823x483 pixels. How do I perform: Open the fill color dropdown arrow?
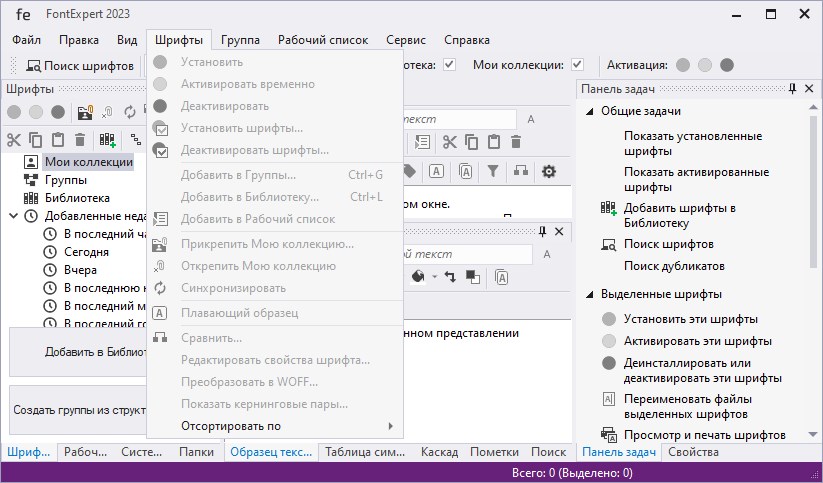tap(434, 277)
